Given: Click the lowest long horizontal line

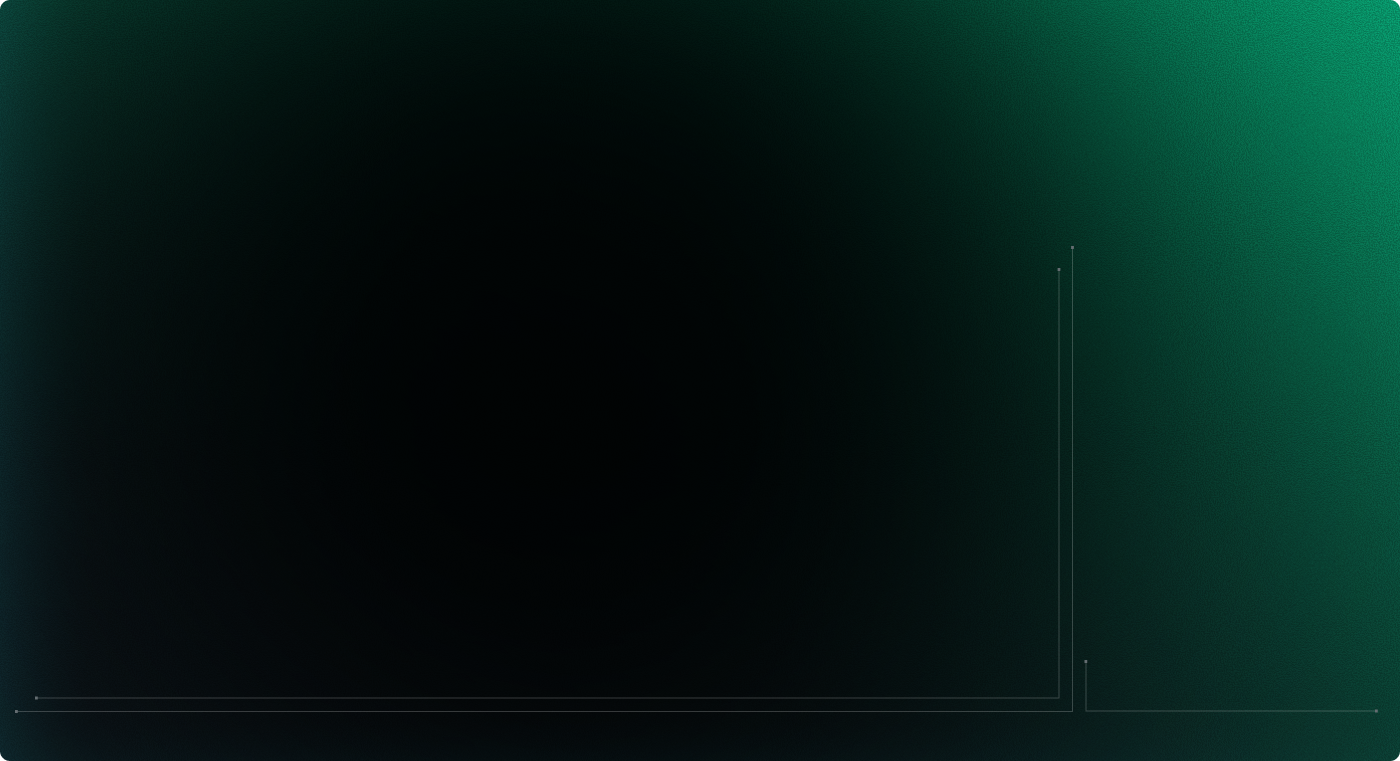Looking at the screenshot, I should point(544,711).
